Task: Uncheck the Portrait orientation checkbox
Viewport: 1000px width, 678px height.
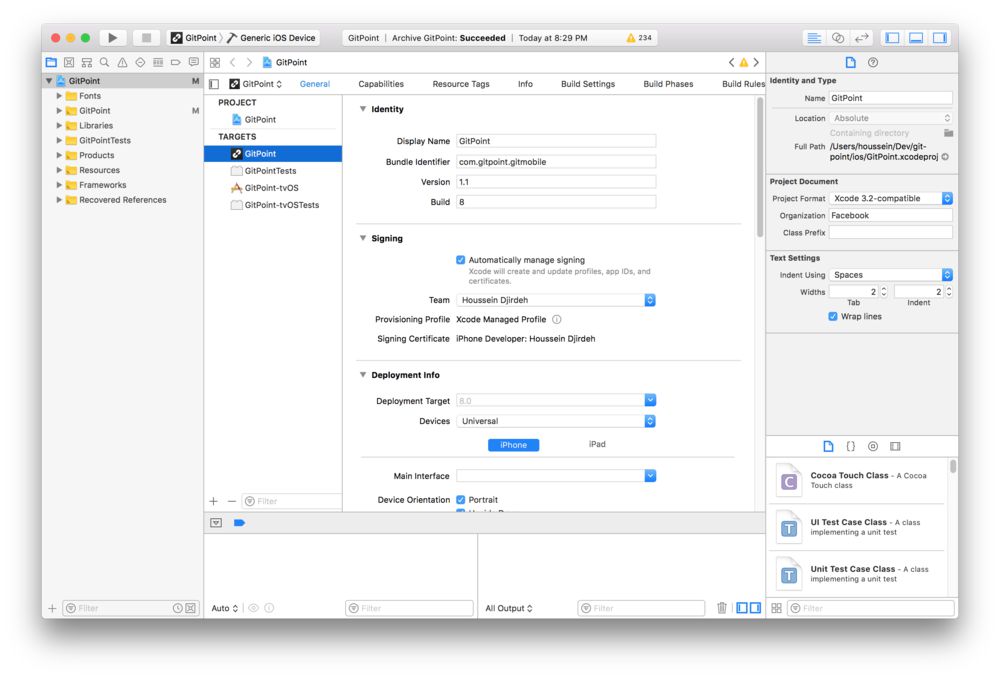Action: click(460, 499)
